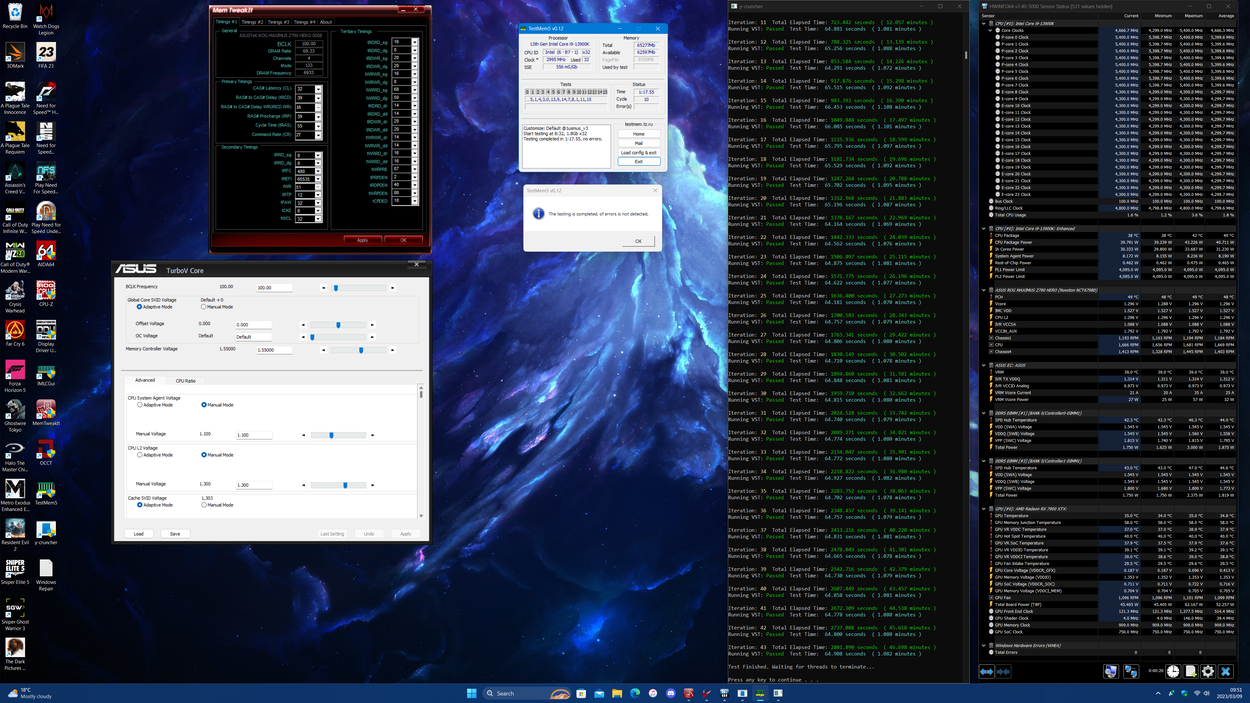This screenshot has width=1250, height=703.
Task: Select Advanced tab in TurboV Core
Action: pyautogui.click(x=145, y=380)
